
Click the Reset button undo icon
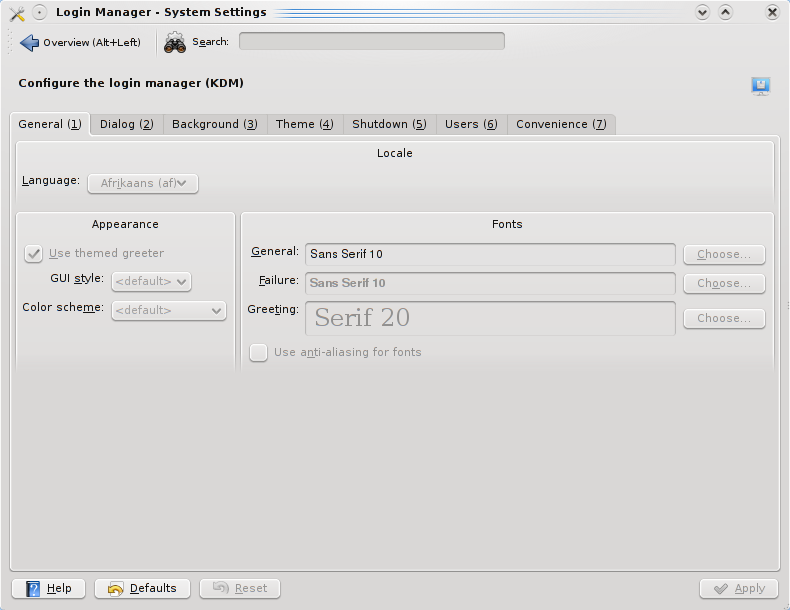click(221, 588)
